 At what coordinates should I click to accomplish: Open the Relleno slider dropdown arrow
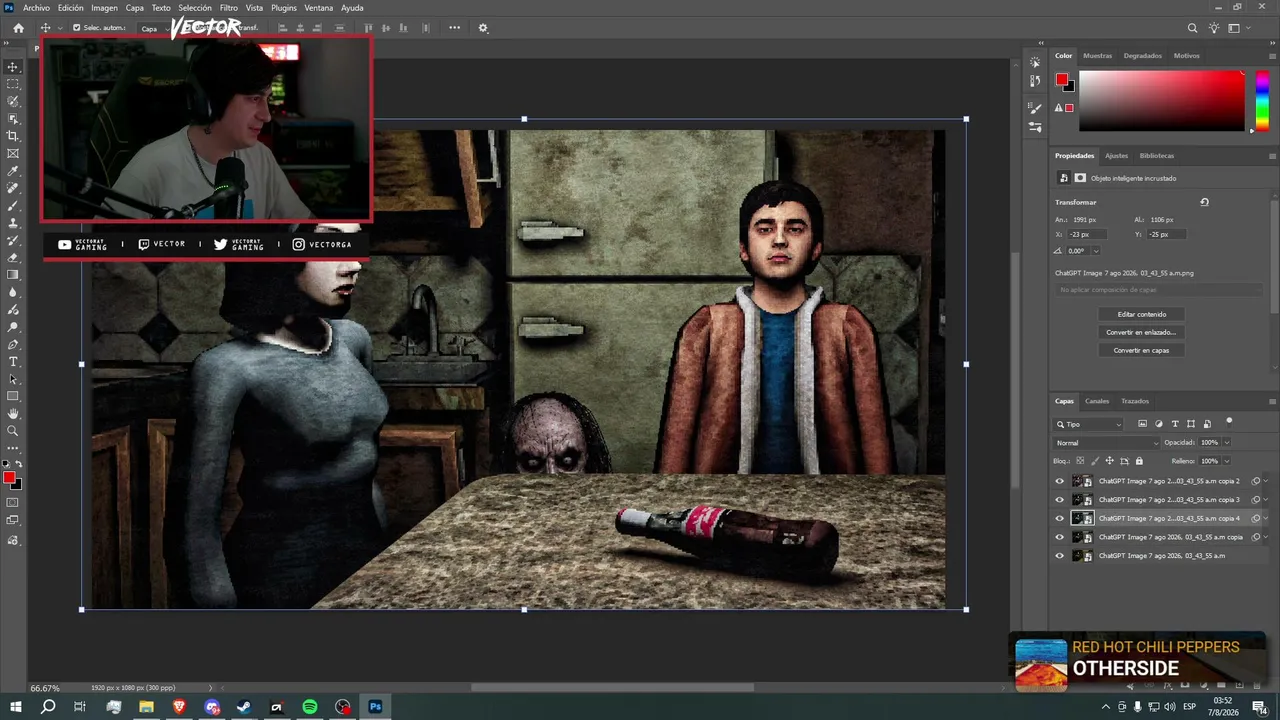pos(1227,461)
